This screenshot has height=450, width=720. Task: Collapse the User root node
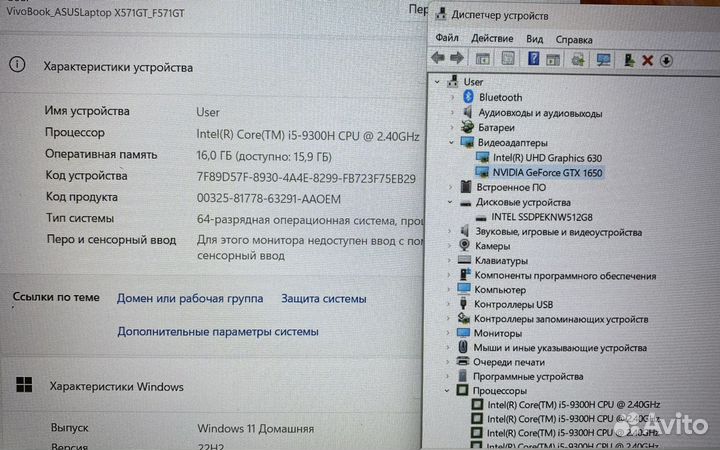click(438, 82)
